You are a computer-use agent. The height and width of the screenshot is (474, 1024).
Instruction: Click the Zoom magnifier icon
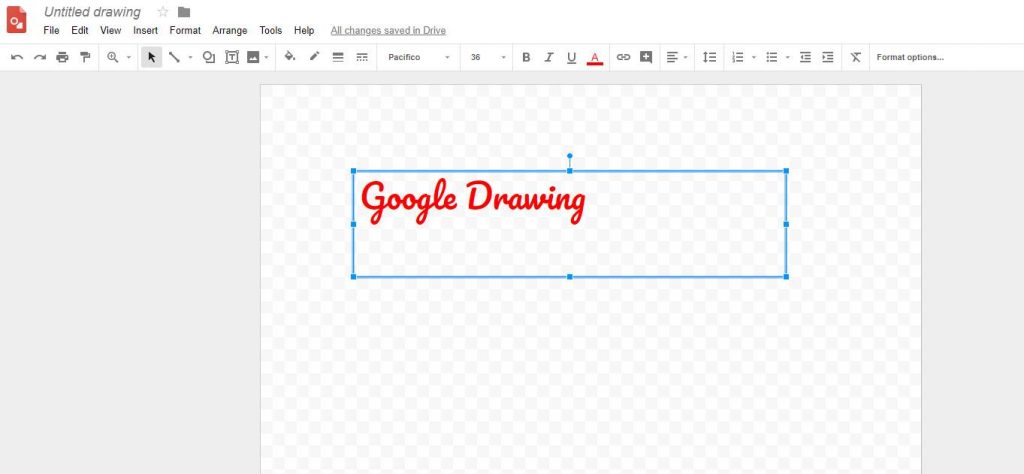click(112, 57)
